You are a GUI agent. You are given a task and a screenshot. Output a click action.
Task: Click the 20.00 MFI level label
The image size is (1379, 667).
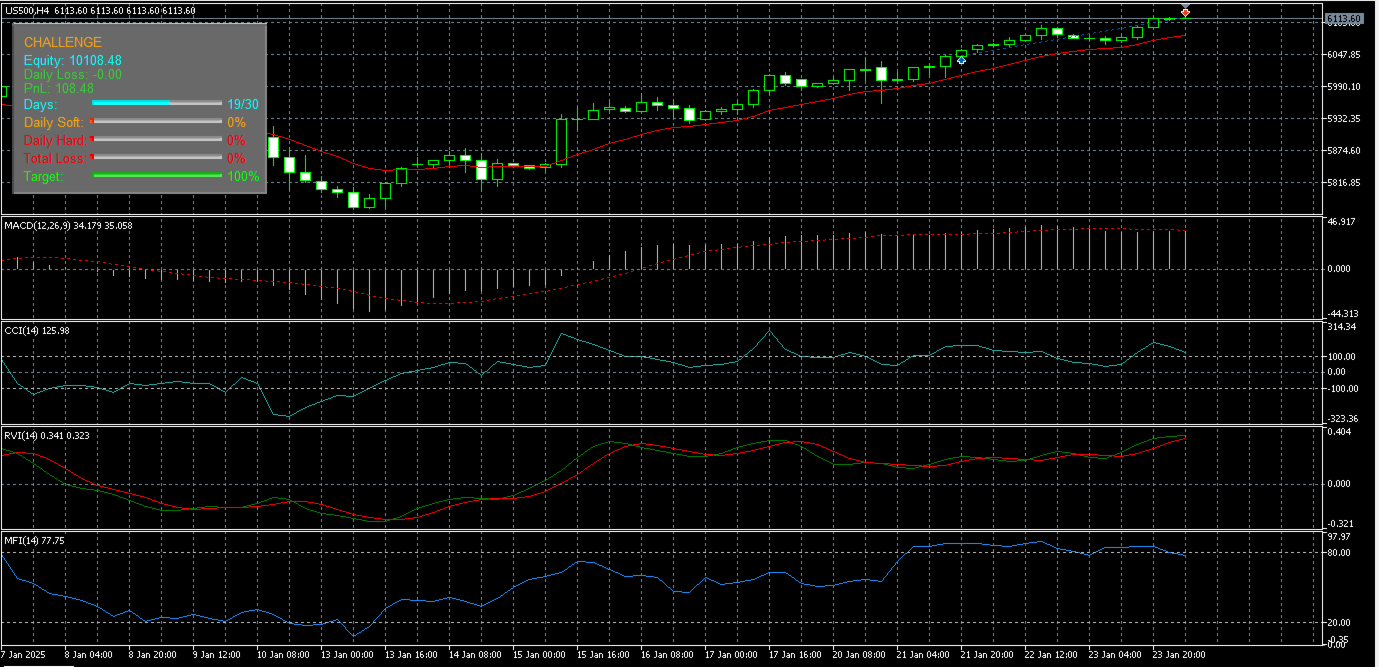pyautogui.click(x=1339, y=622)
